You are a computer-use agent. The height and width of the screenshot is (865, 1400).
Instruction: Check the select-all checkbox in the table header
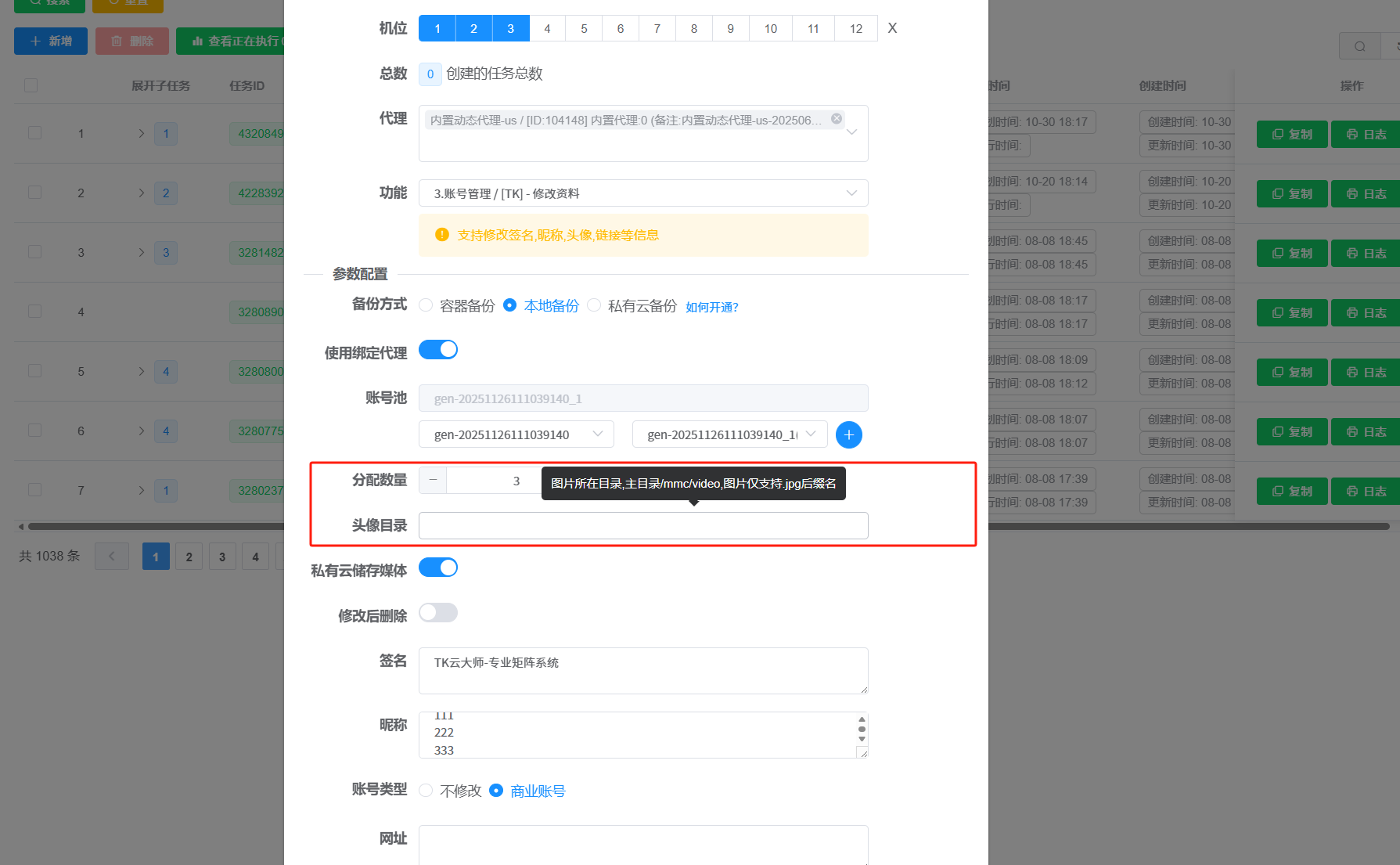click(x=31, y=85)
